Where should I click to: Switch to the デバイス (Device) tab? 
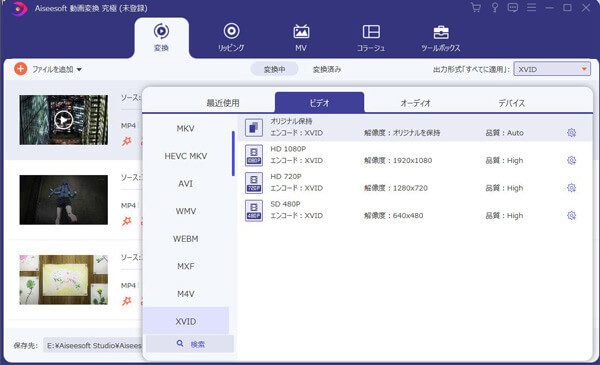pos(512,103)
